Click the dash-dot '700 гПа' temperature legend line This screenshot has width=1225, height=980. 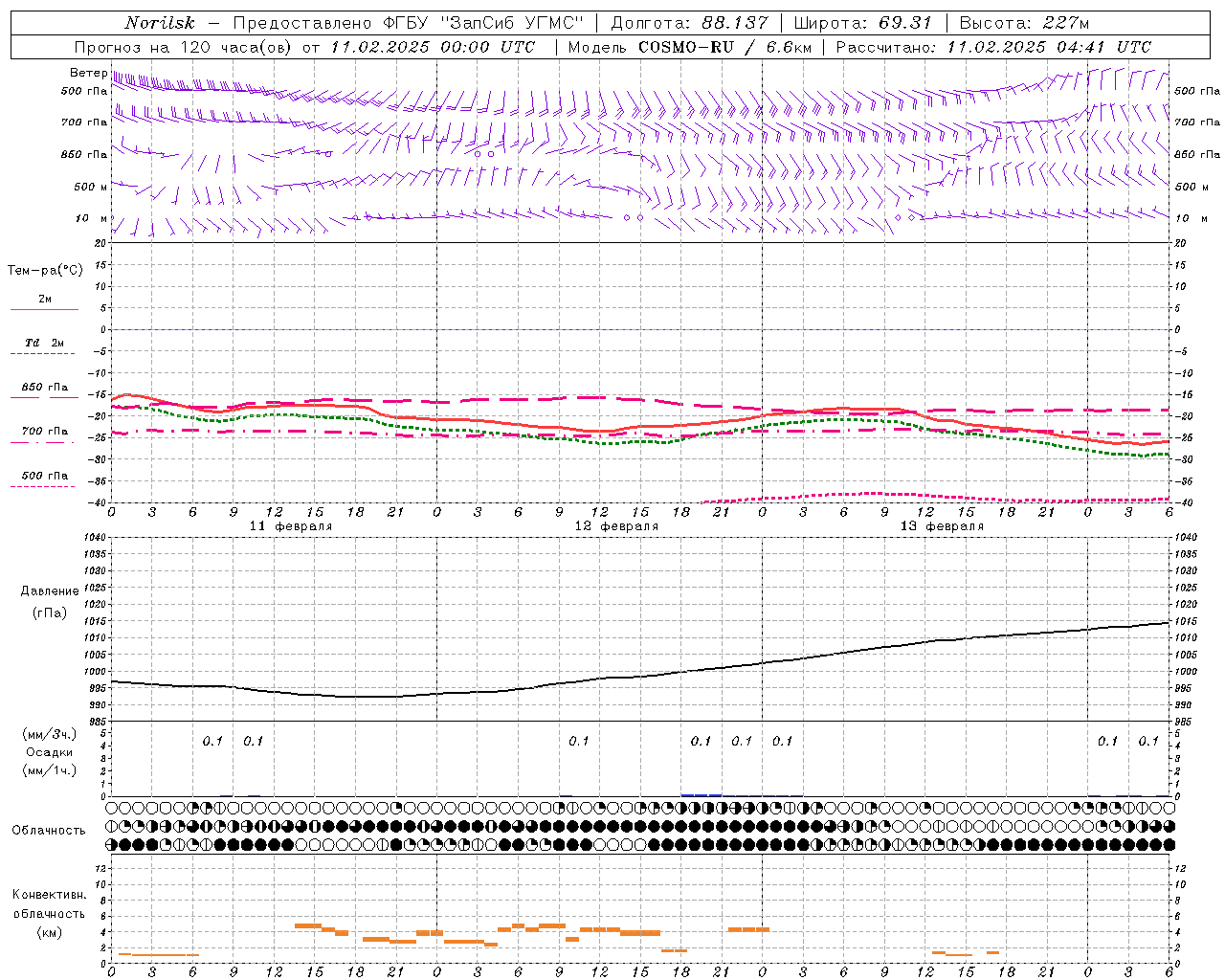pos(42,443)
